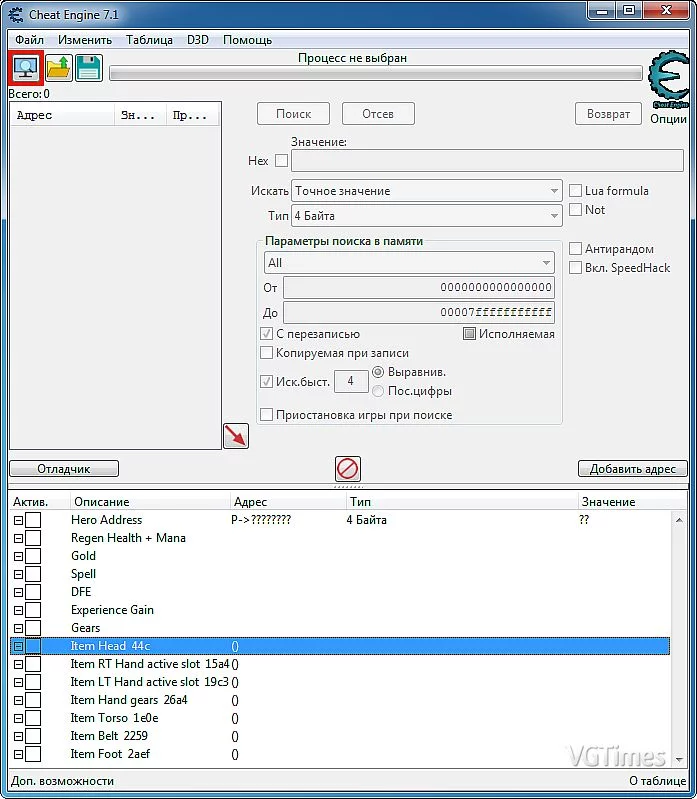
Task: Open Доп. возможности in status bar
Action: (x=63, y=781)
